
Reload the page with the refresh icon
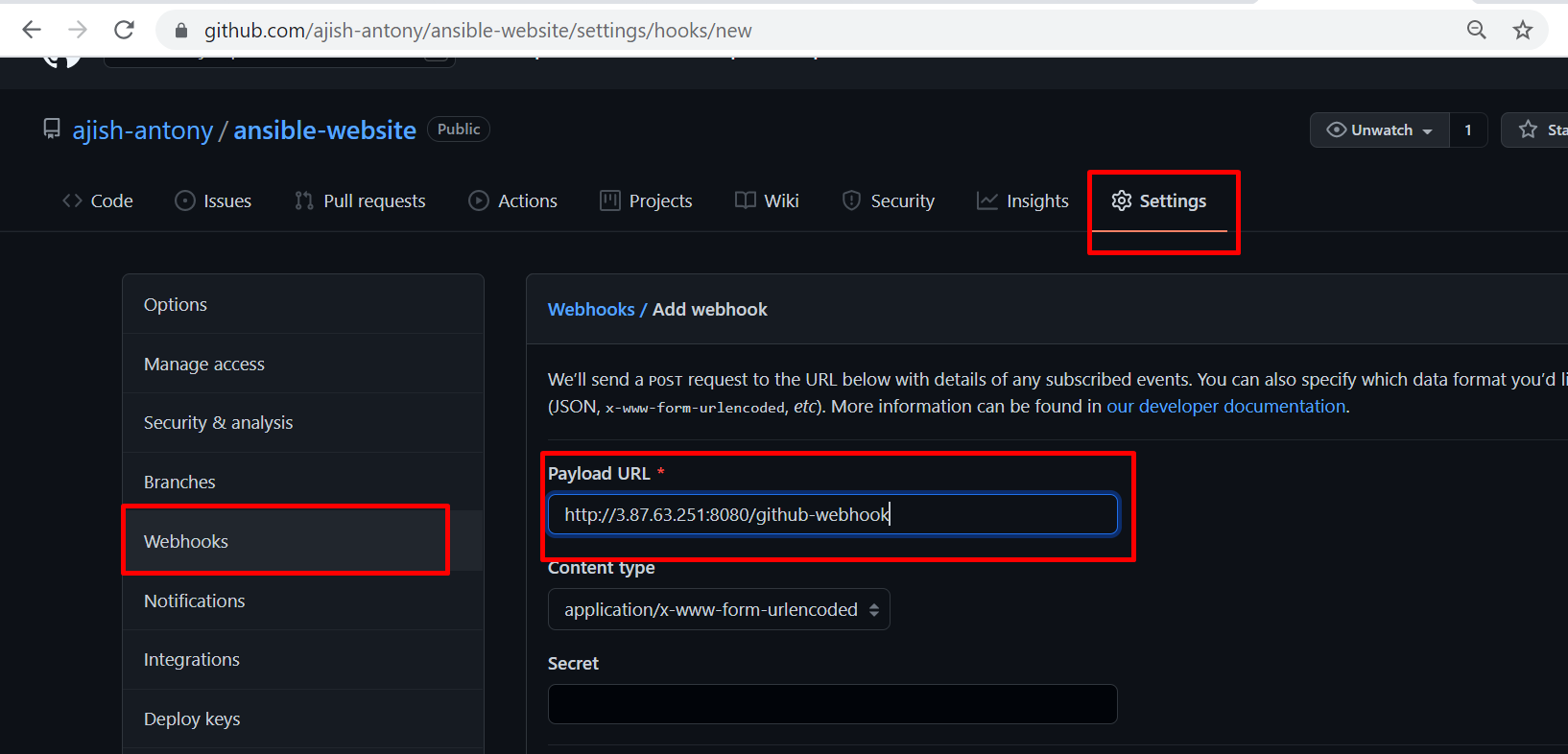point(124,30)
